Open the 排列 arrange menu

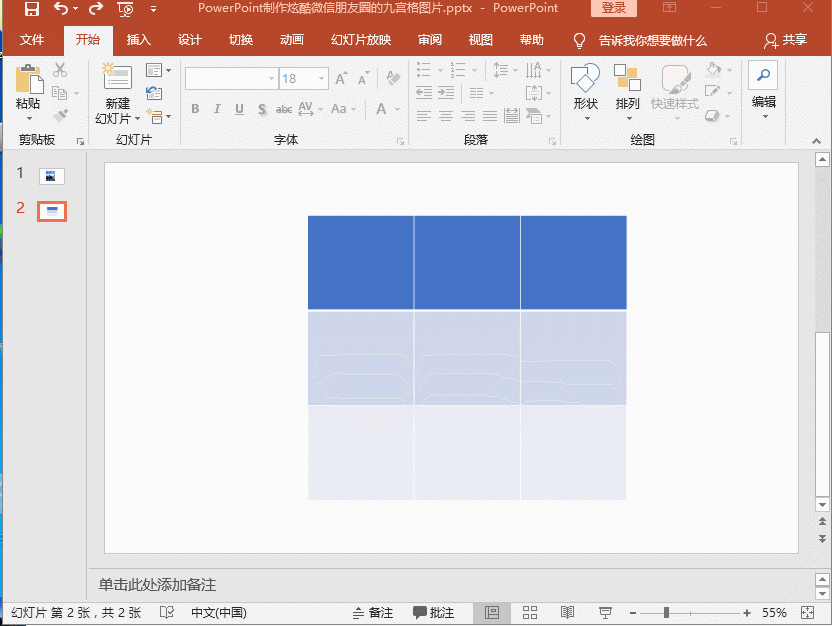tap(627, 90)
